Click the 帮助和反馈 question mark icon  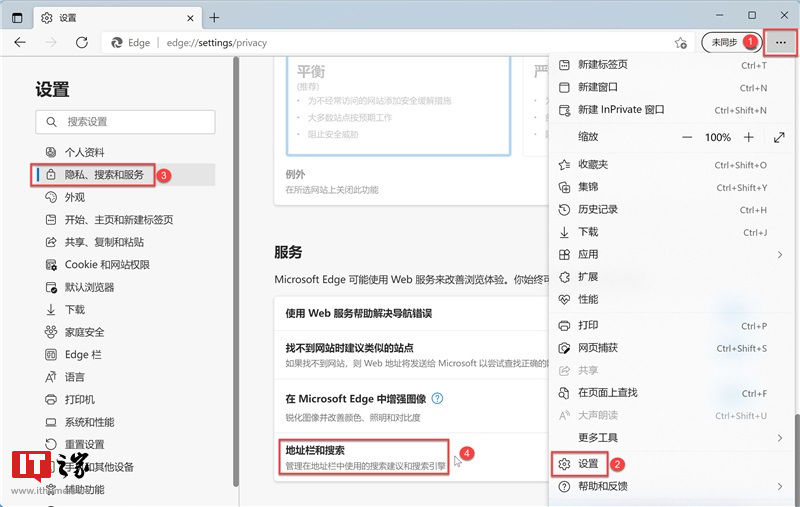pyautogui.click(x=564, y=486)
